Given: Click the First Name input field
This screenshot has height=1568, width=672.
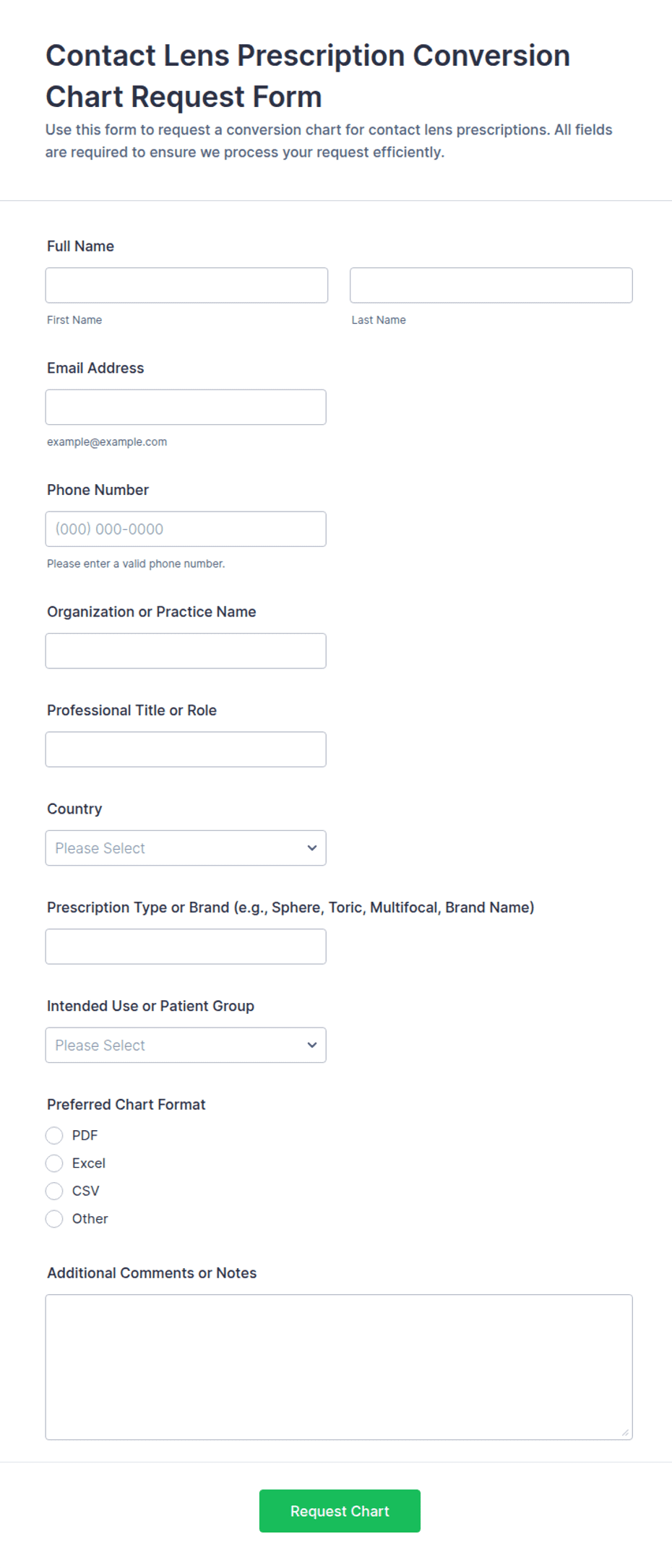Looking at the screenshot, I should click(186, 285).
